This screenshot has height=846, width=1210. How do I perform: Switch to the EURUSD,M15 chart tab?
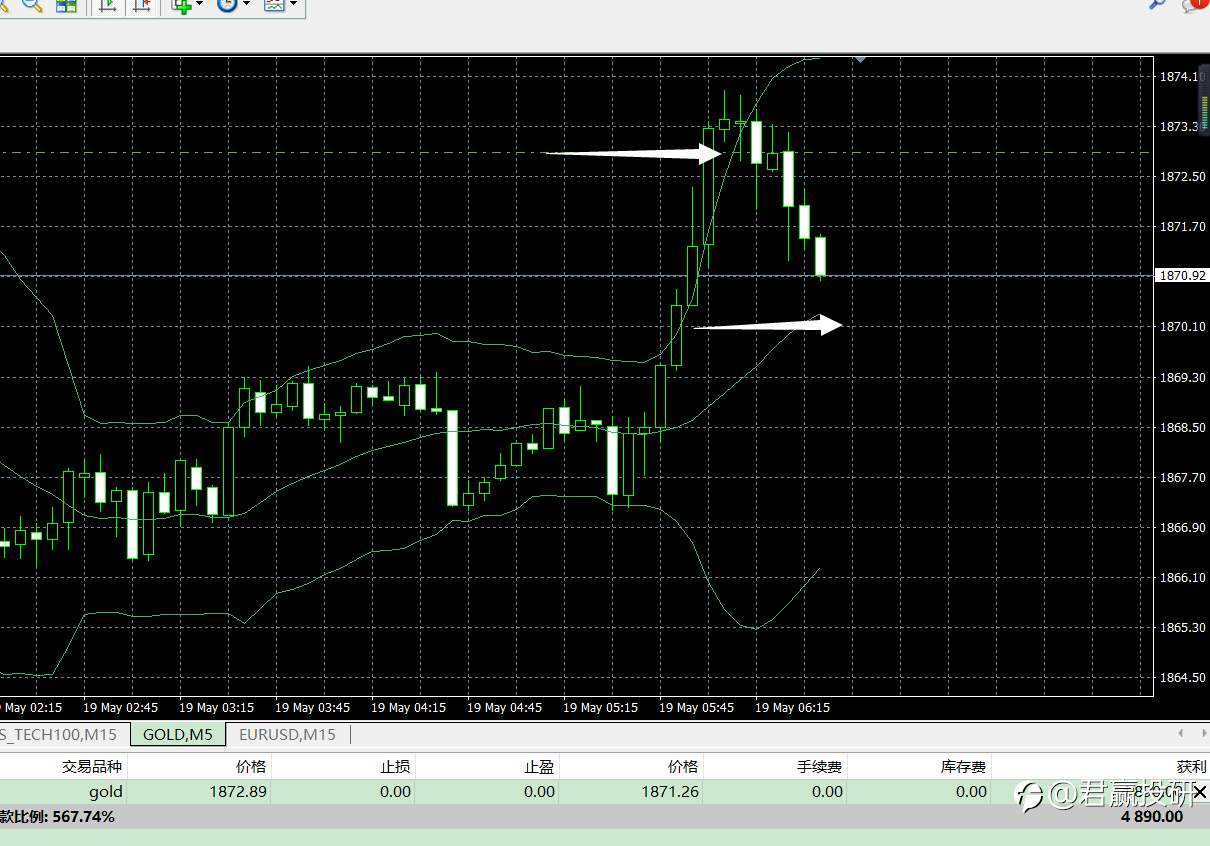(x=287, y=734)
